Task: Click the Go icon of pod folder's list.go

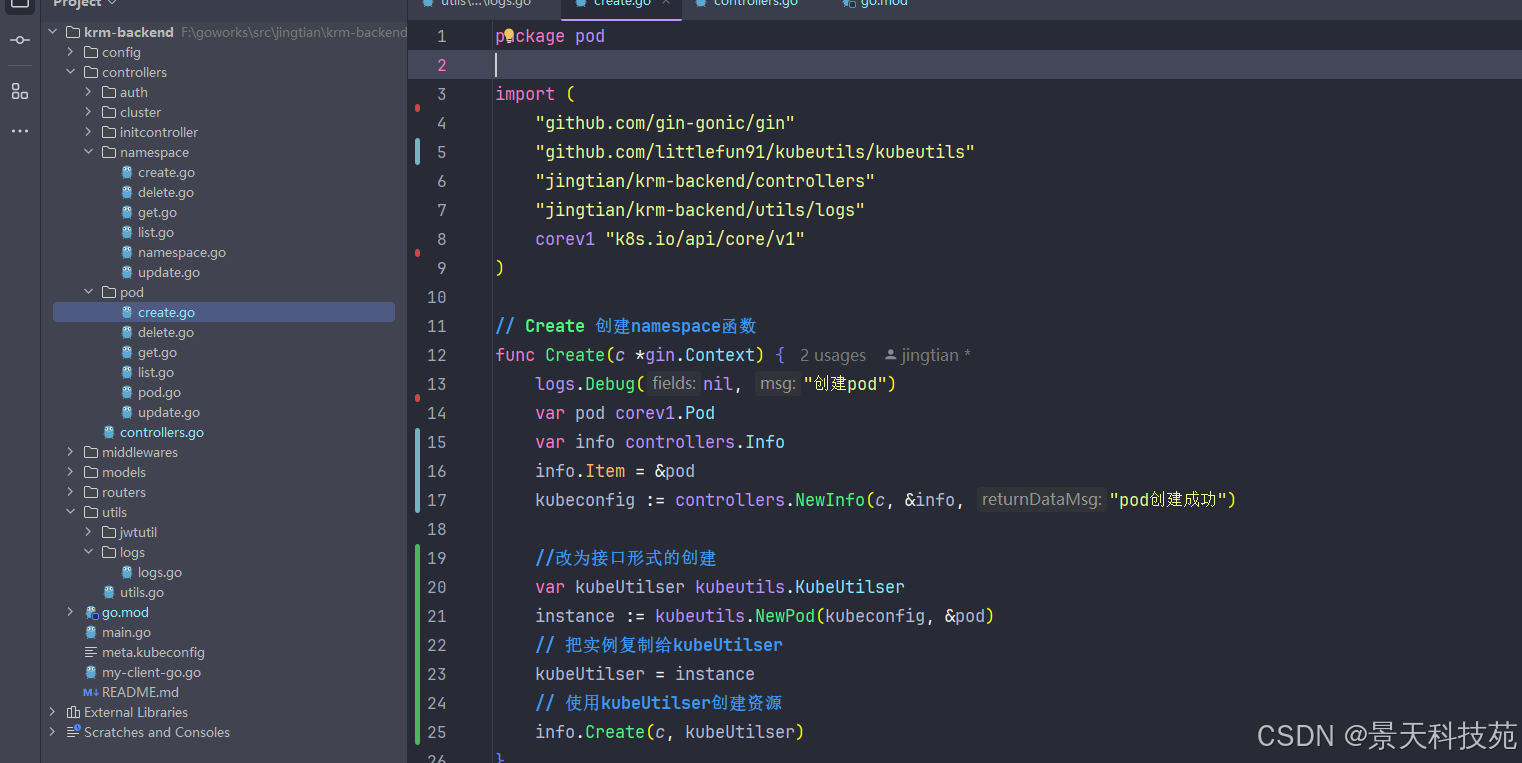Action: [127, 372]
